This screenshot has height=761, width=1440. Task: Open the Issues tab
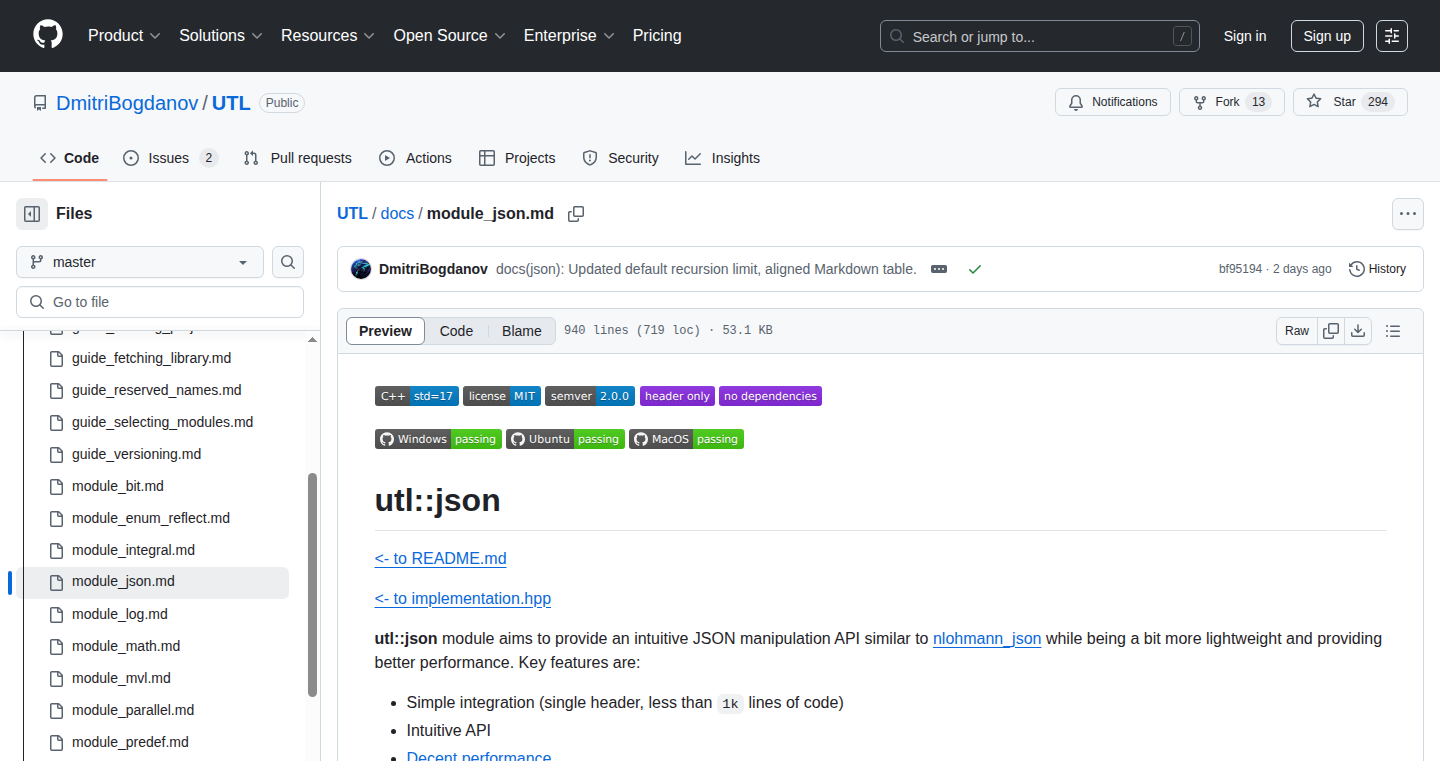tap(170, 158)
